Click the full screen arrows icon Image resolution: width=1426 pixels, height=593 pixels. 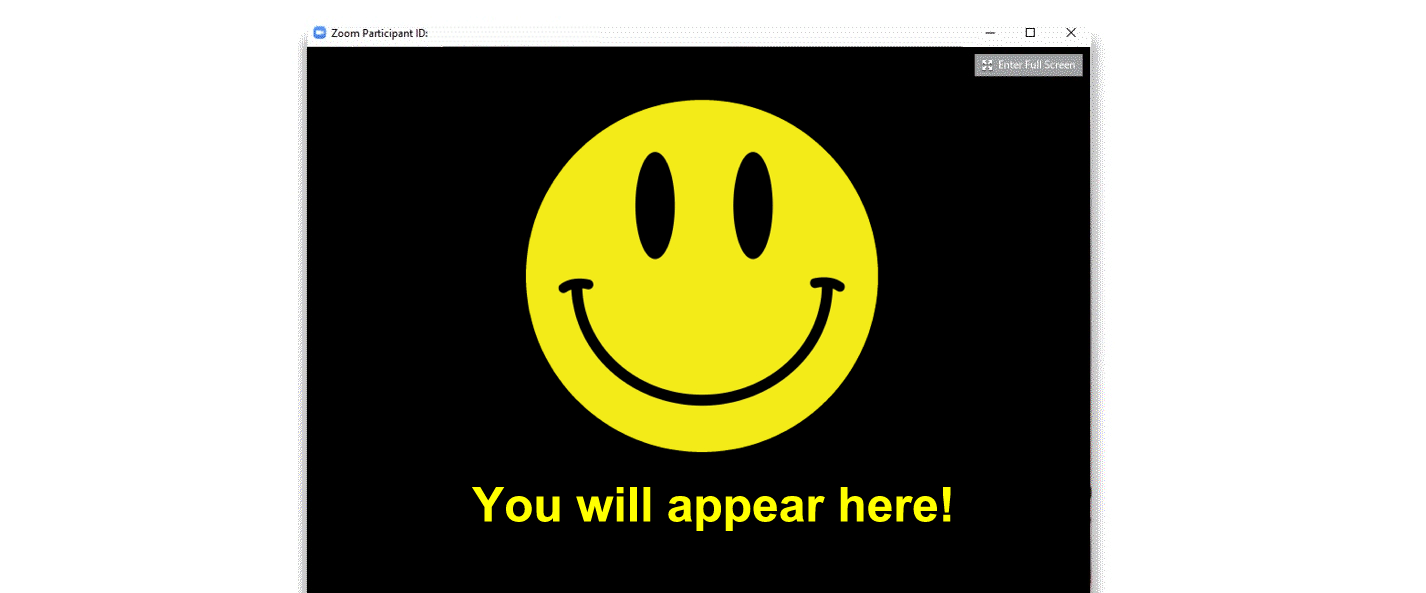(x=987, y=65)
